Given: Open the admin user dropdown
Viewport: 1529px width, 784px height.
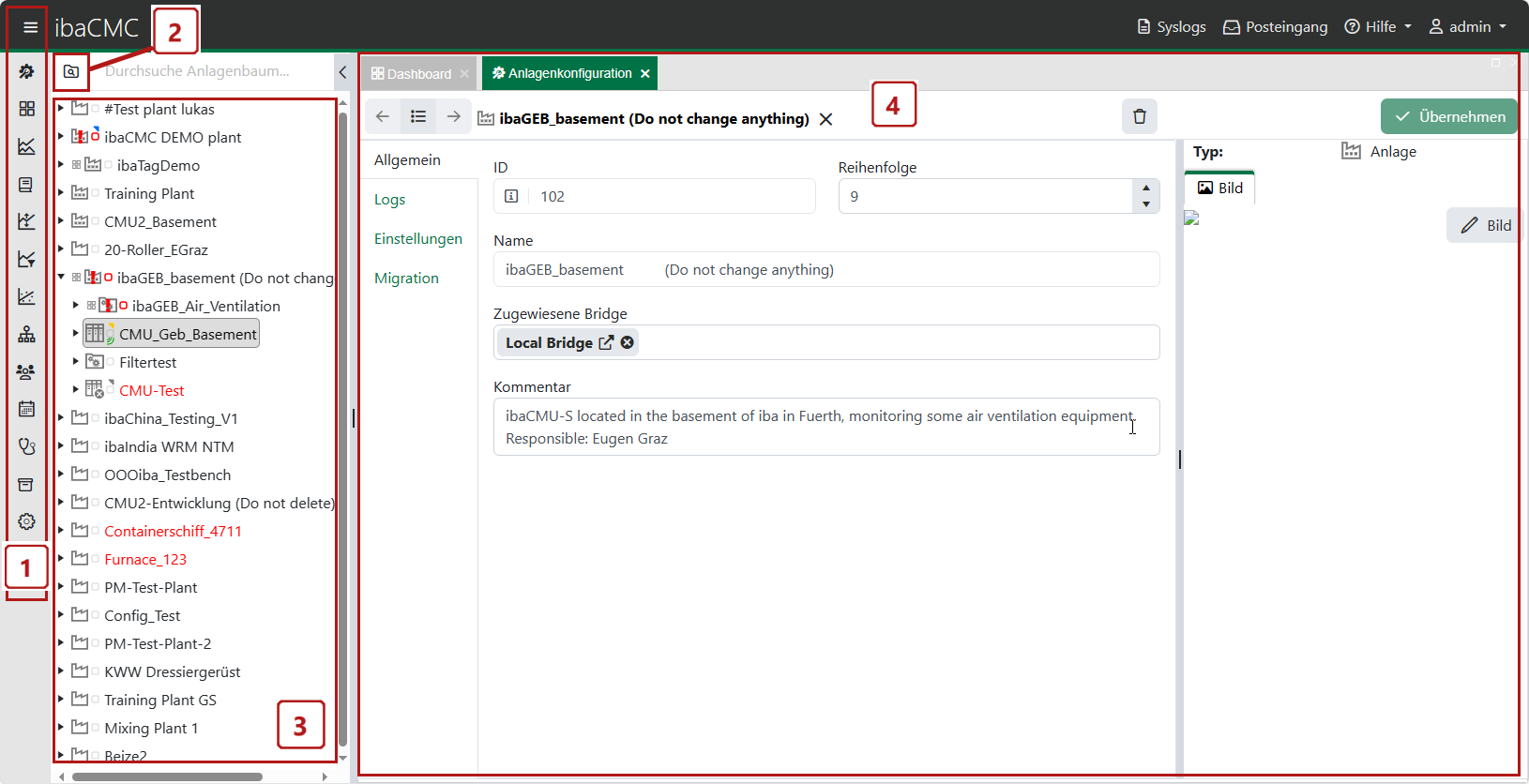Looking at the screenshot, I should point(1467,27).
